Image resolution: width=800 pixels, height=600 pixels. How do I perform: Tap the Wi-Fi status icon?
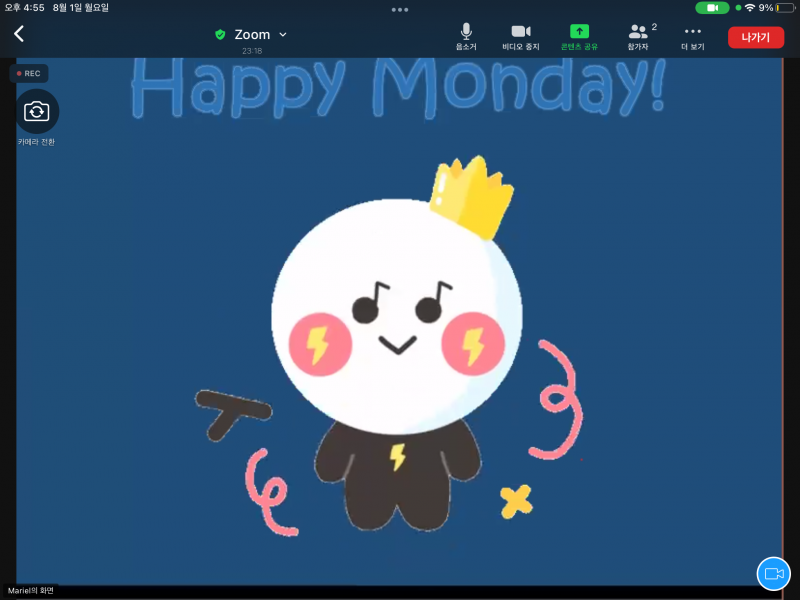click(750, 8)
